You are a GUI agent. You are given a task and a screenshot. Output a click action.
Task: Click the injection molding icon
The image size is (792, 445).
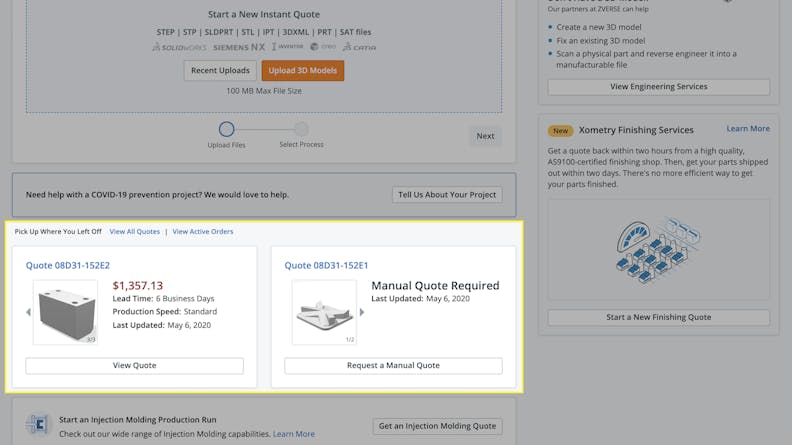click(38, 426)
